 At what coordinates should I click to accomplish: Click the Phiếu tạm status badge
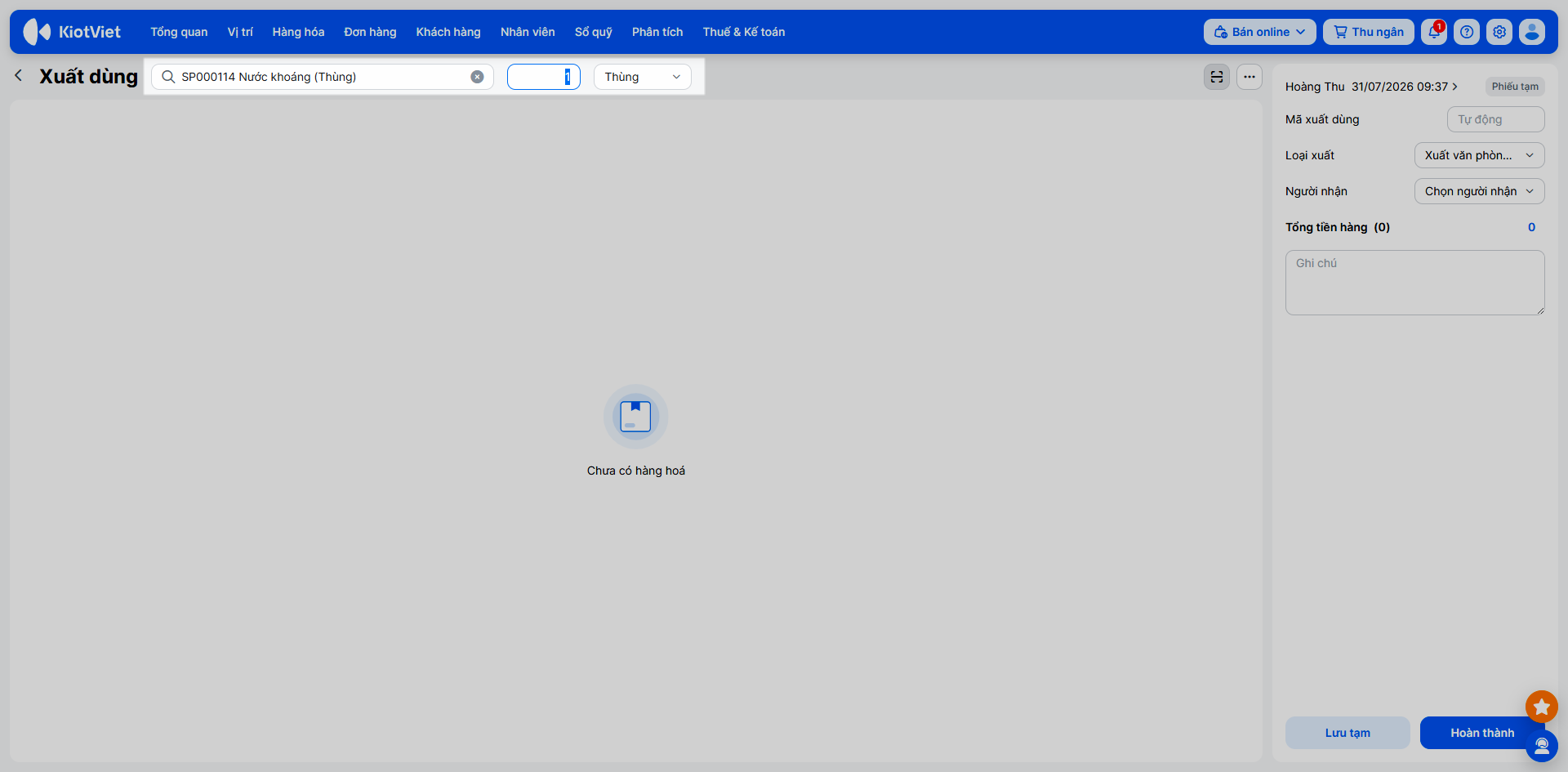(x=1515, y=87)
